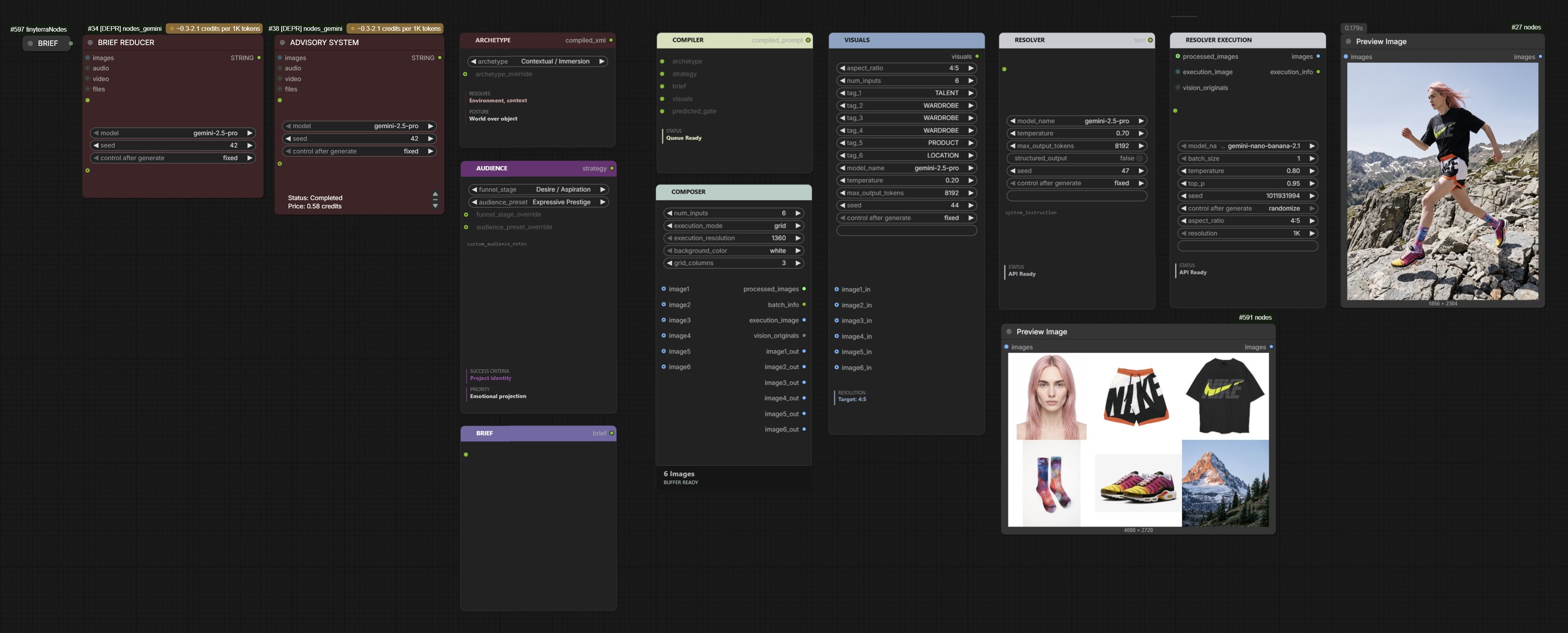Collapse the BRIEF REDUCER node via title dot
This screenshot has height=633, width=1568.
click(90, 43)
